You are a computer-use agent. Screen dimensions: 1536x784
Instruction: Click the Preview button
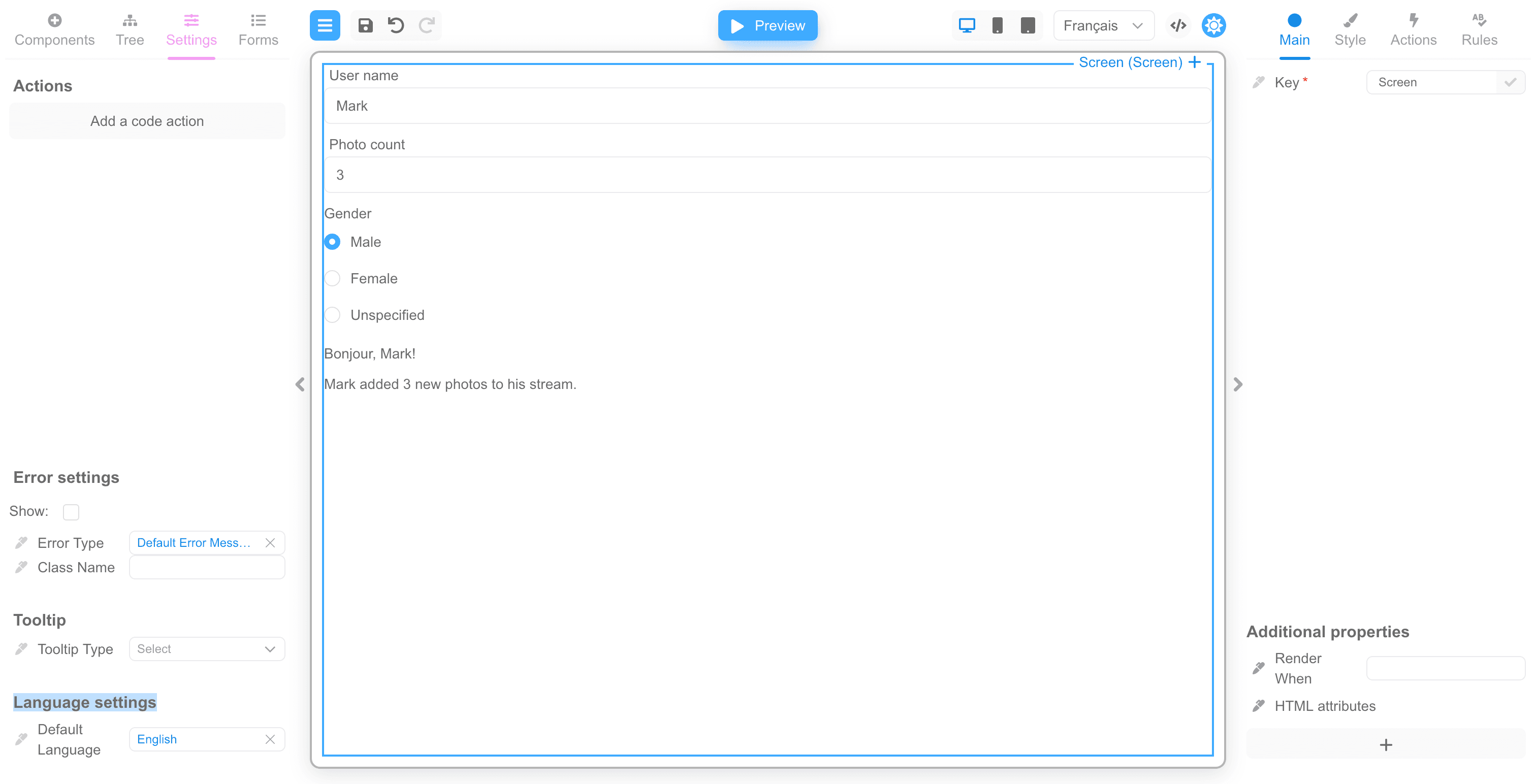click(767, 25)
